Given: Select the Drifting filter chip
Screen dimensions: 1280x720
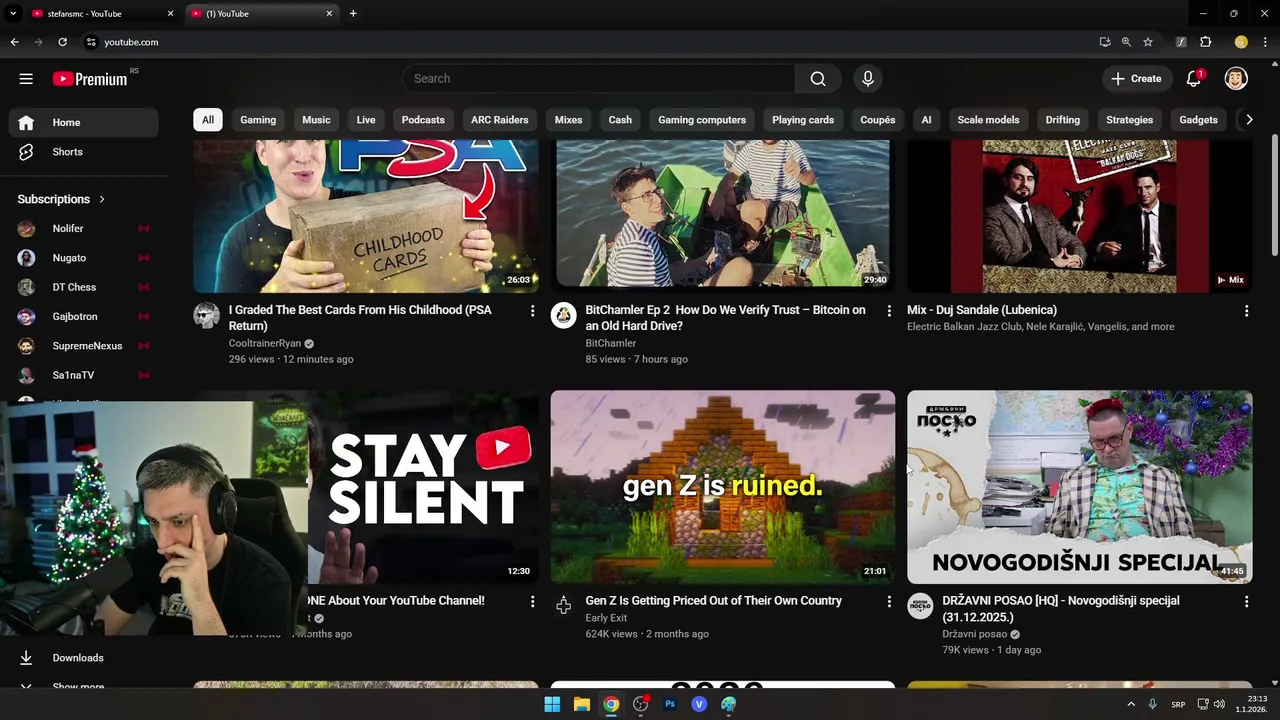Looking at the screenshot, I should click(1063, 120).
